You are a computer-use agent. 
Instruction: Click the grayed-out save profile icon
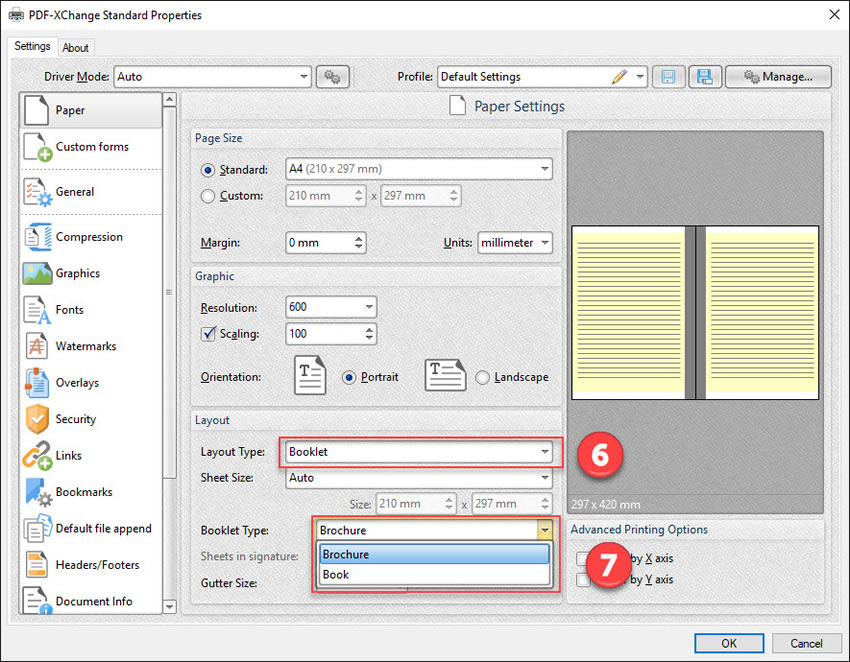(668, 77)
